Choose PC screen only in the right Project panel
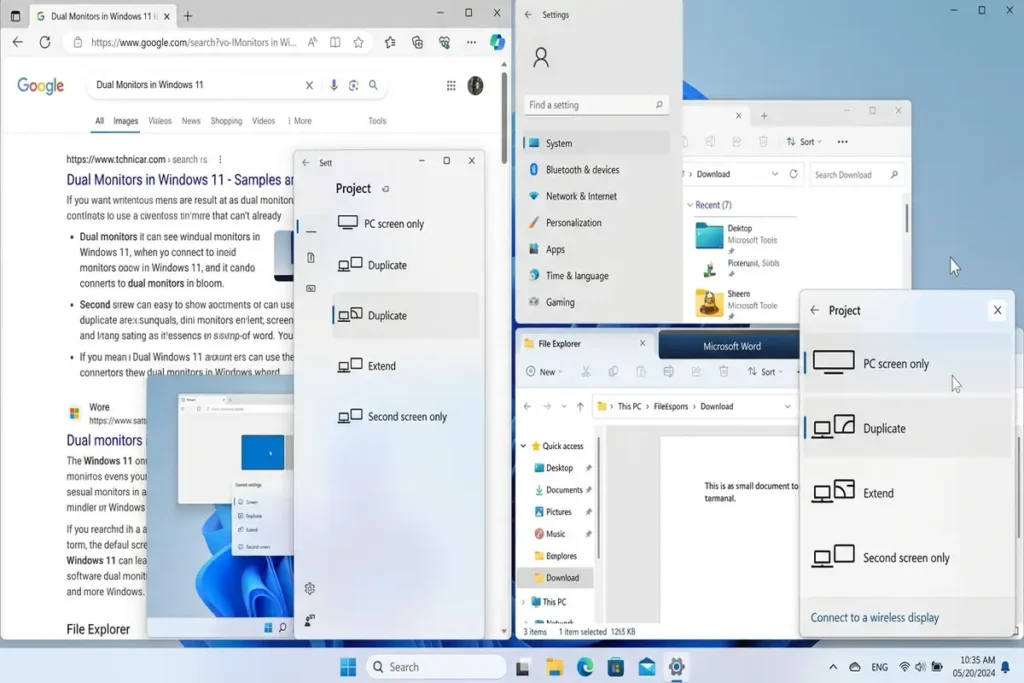The width and height of the screenshot is (1024, 683). click(x=906, y=363)
